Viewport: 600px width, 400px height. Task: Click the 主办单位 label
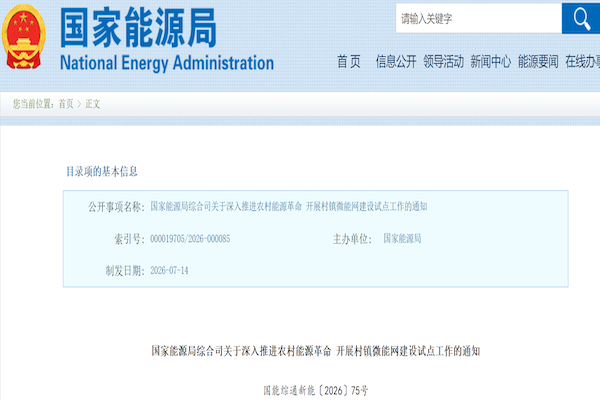point(352,239)
